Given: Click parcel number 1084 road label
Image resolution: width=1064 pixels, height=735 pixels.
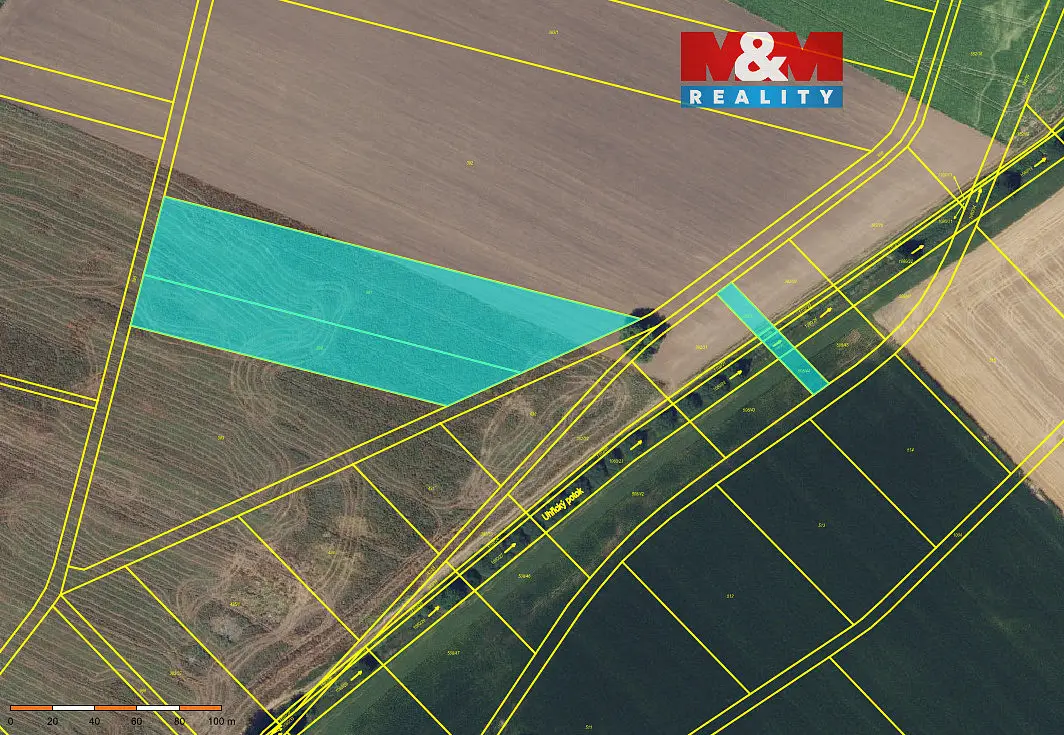Looking at the screenshot, I should [x=957, y=535].
